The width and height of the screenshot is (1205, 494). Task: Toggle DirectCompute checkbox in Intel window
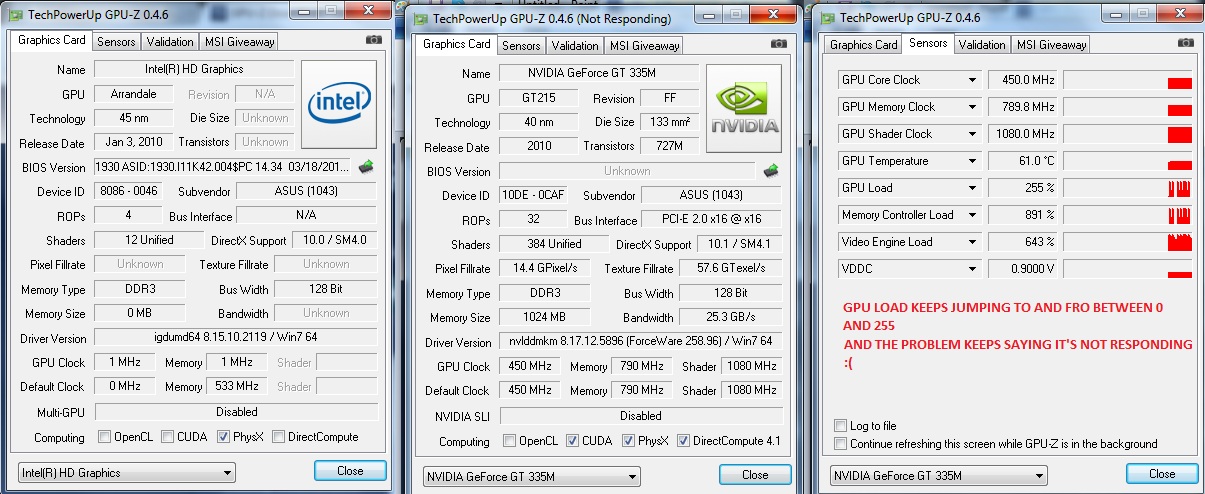(x=279, y=437)
